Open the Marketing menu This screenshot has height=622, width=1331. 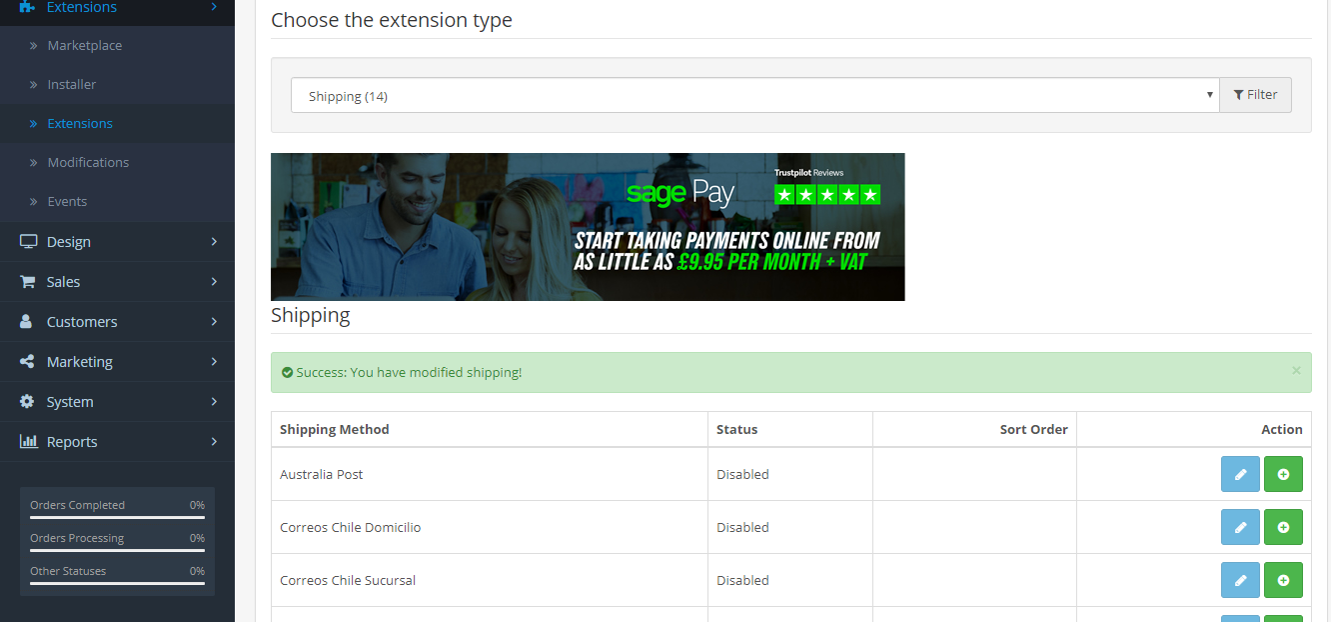click(117, 362)
